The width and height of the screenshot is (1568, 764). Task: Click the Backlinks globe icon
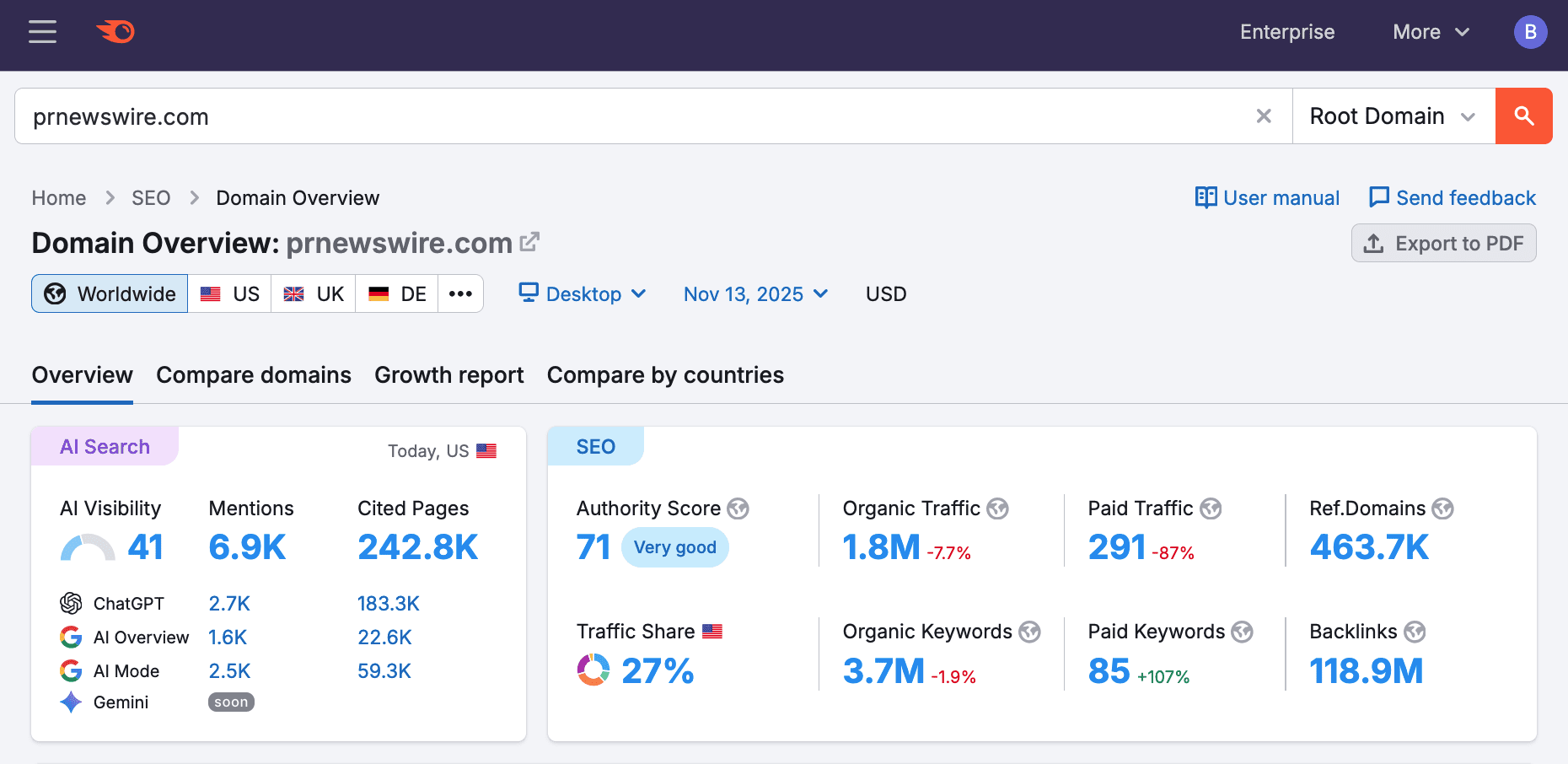1415,632
